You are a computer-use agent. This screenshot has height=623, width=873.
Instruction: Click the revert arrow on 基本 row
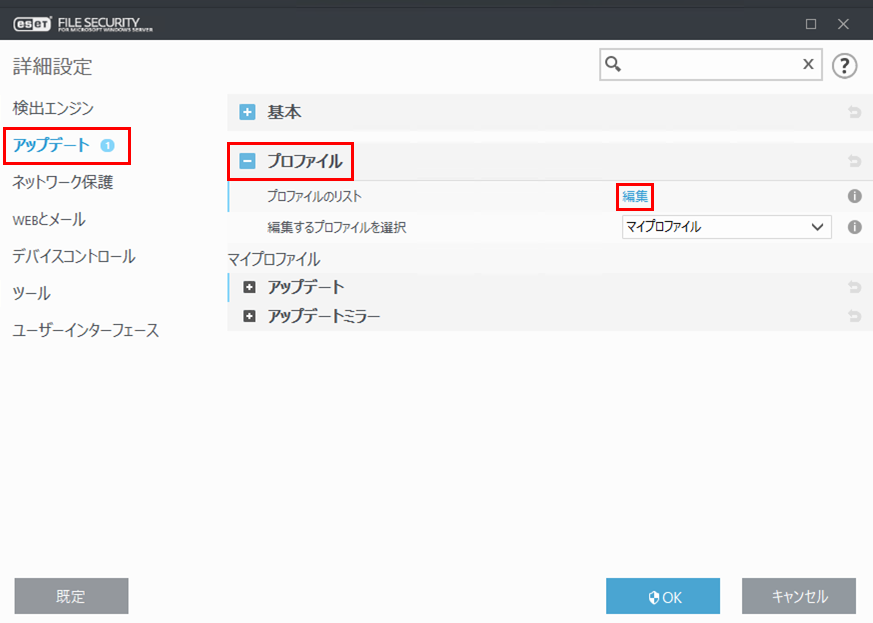coord(854,113)
